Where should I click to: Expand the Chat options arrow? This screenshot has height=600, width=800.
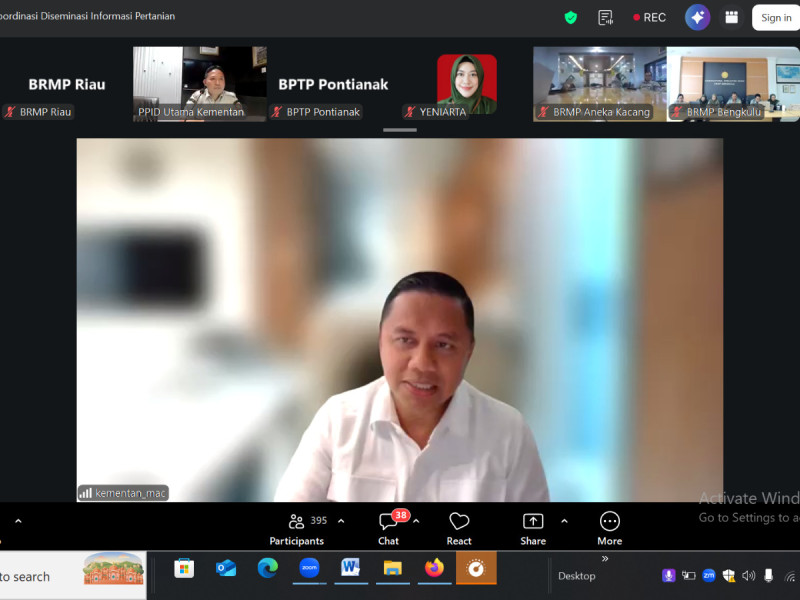click(x=416, y=521)
